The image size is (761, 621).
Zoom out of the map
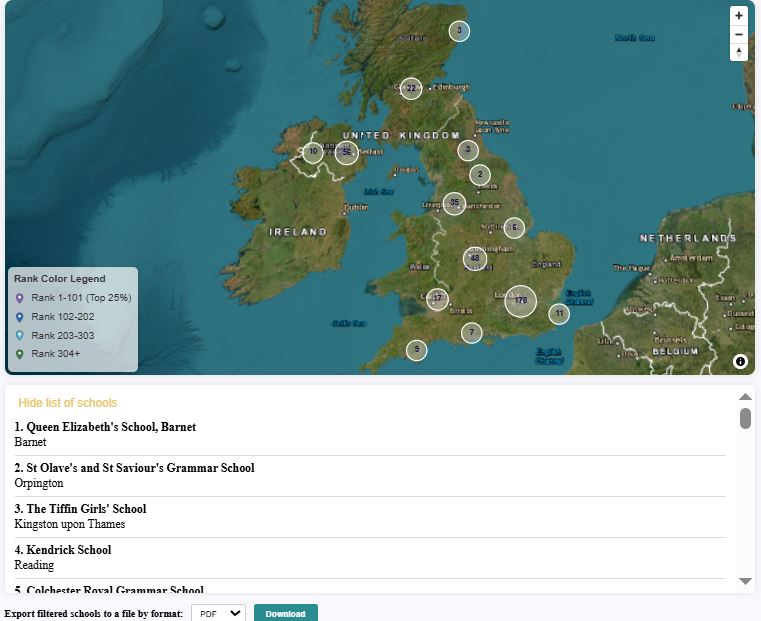(739, 34)
